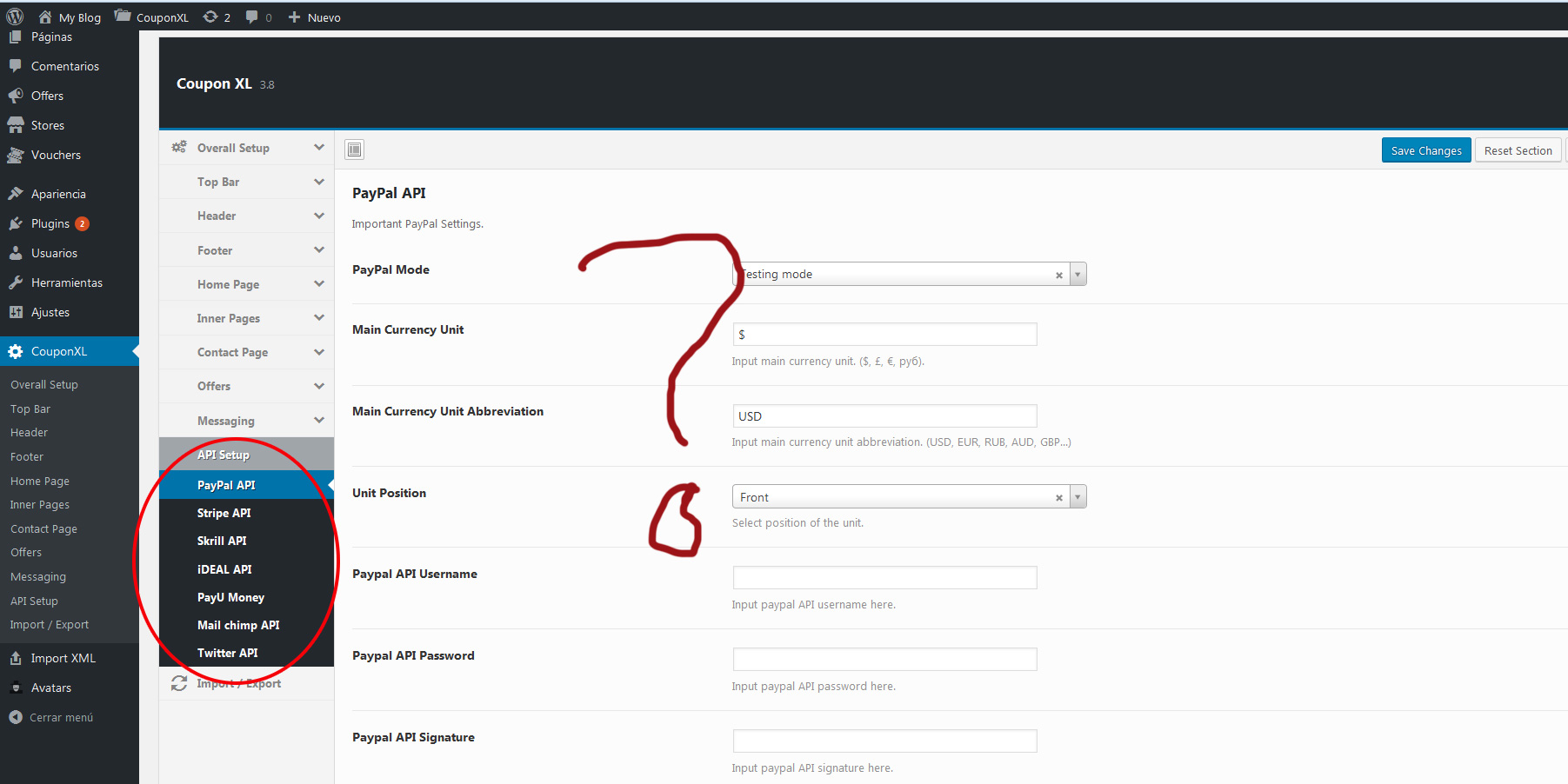The height and width of the screenshot is (784, 1568).
Task: Click the Main Currency Unit field
Action: point(884,334)
